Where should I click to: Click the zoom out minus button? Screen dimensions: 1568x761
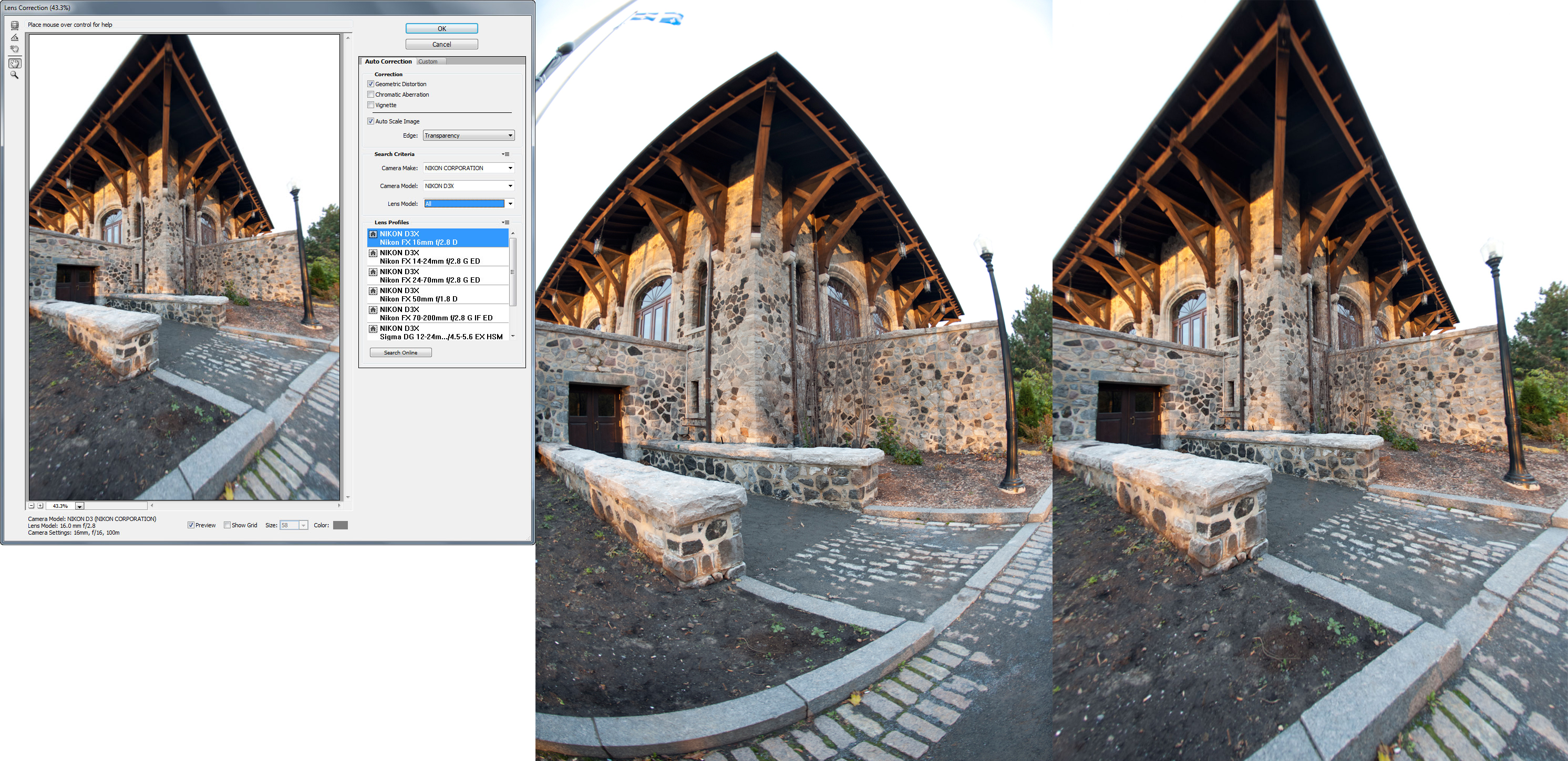32,506
